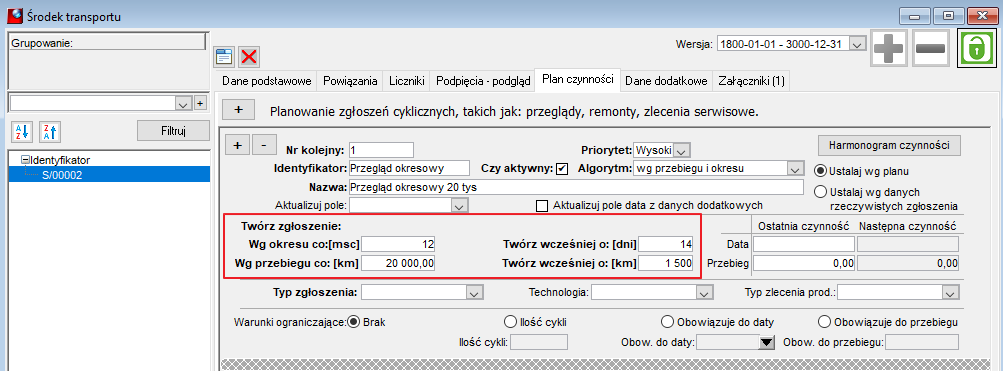This screenshot has width=1003, height=371.
Task: Click Twórz wcześniej o [dni] field
Action: point(665,244)
